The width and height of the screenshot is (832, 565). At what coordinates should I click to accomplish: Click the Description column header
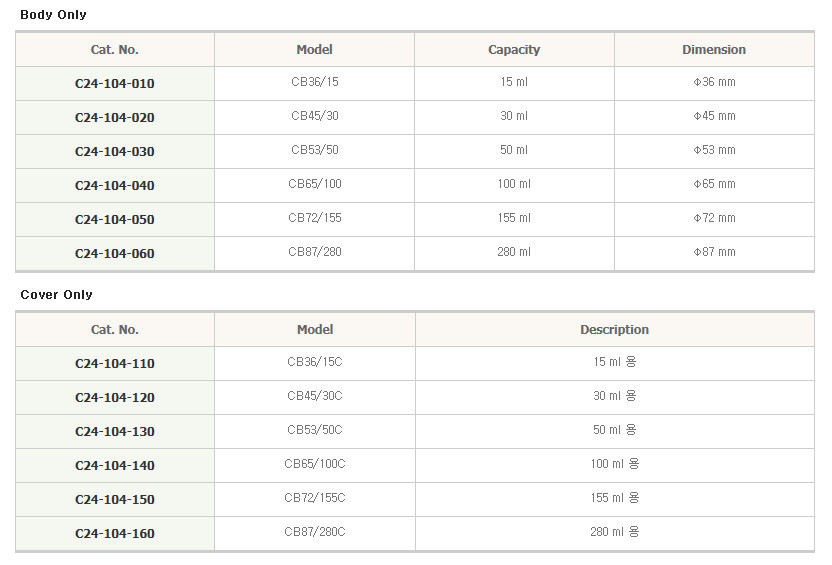coord(614,329)
